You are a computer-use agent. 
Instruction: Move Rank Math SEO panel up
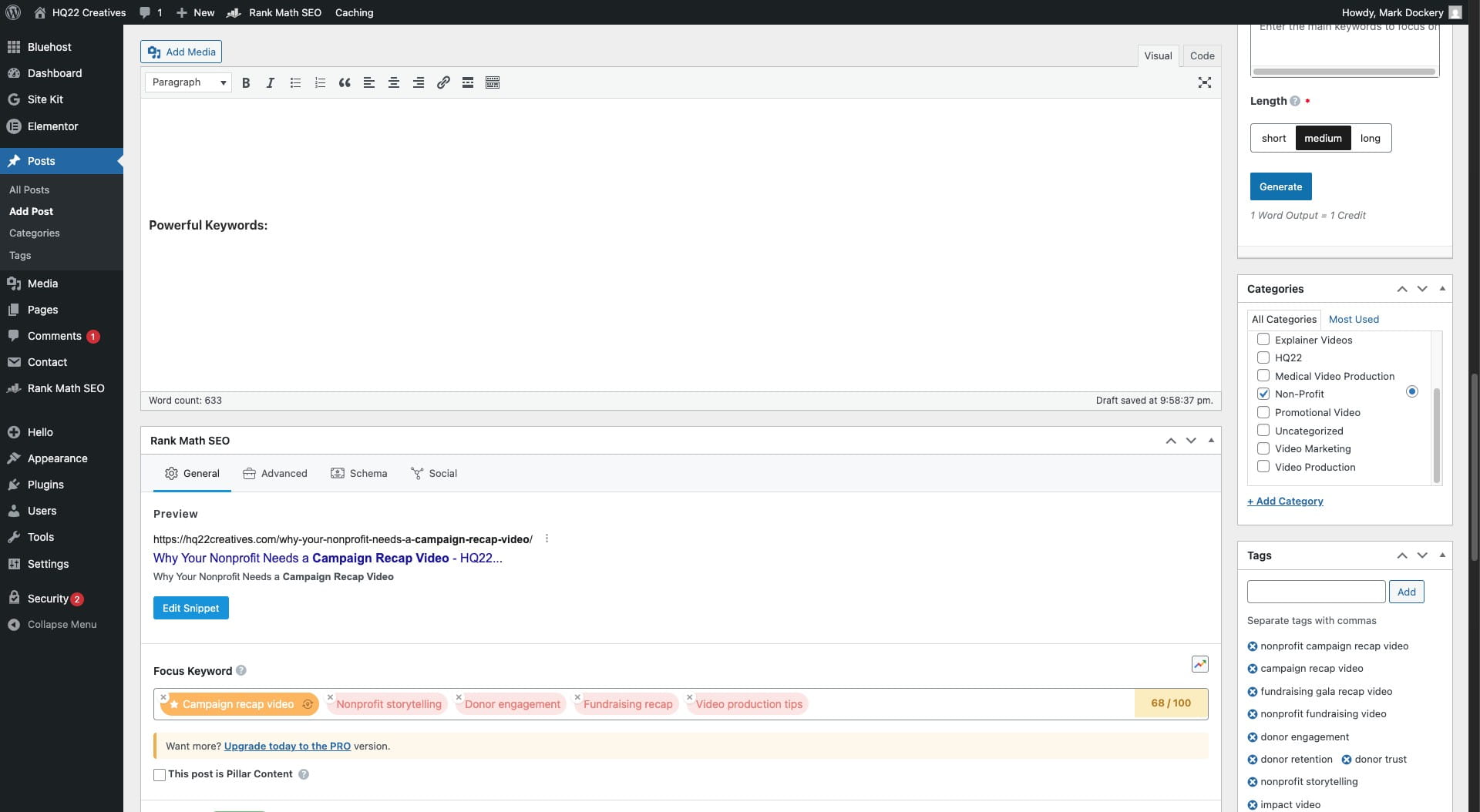pos(1171,441)
